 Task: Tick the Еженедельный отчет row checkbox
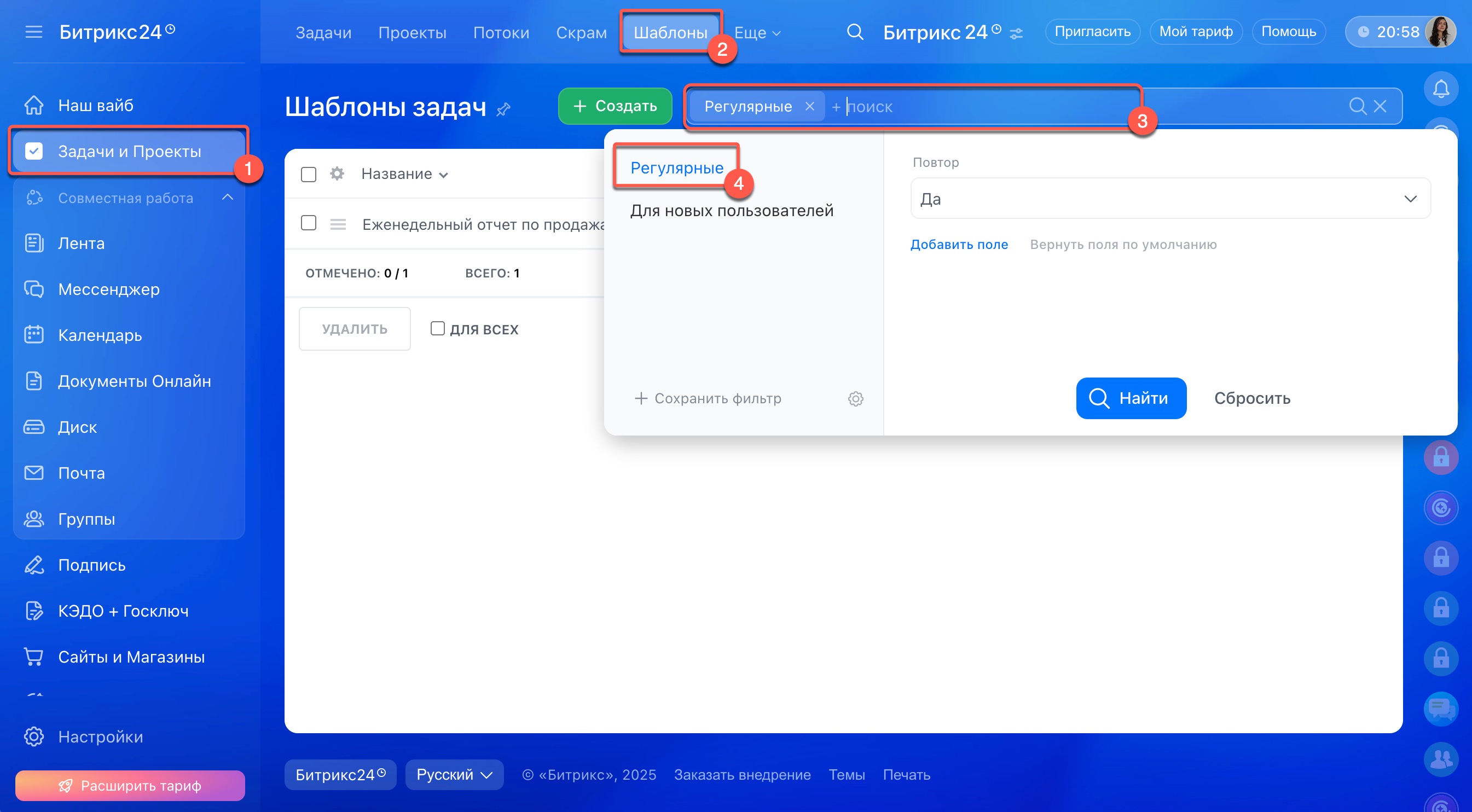click(309, 223)
